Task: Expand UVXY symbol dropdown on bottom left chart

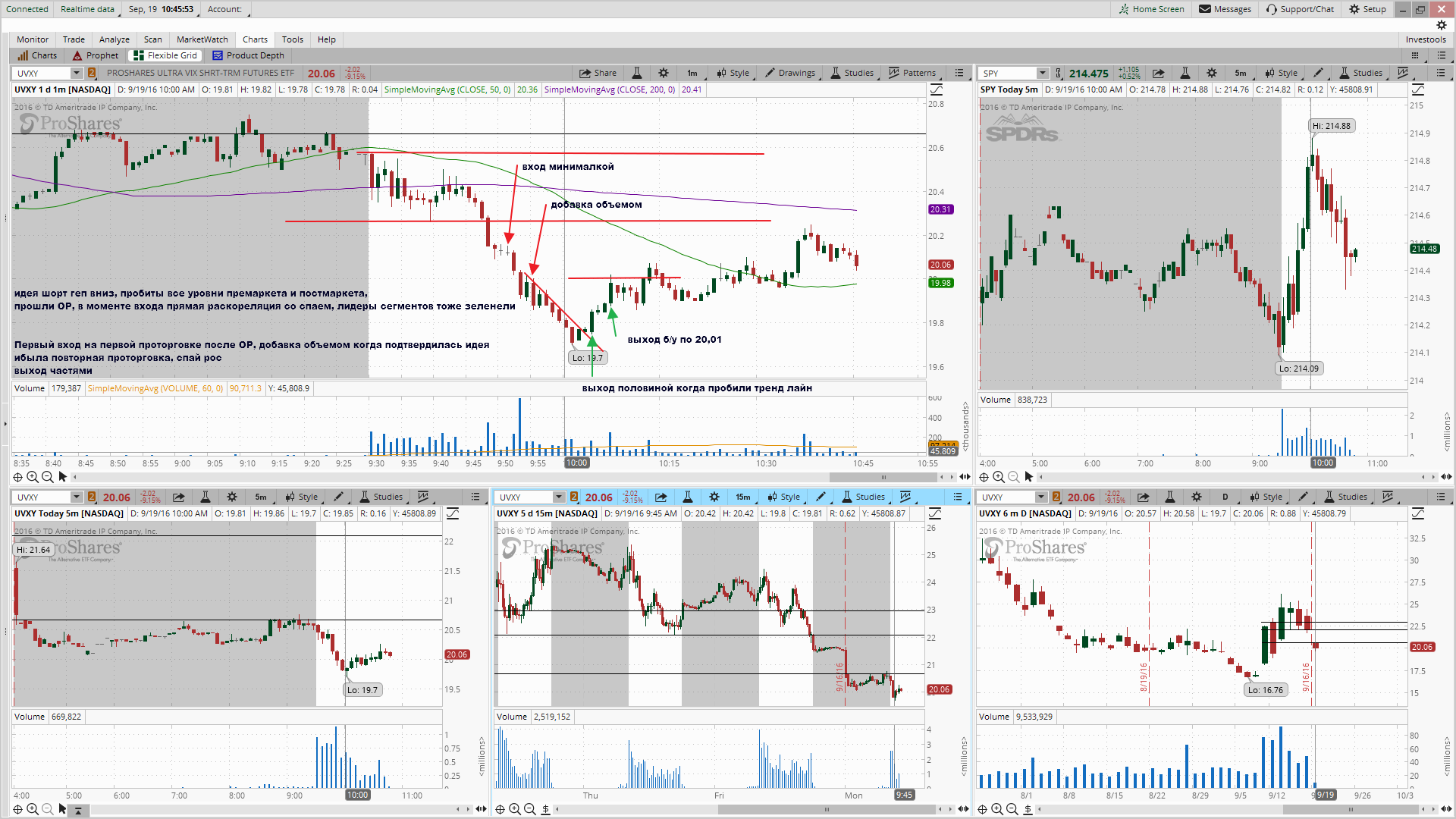Action: click(x=76, y=497)
